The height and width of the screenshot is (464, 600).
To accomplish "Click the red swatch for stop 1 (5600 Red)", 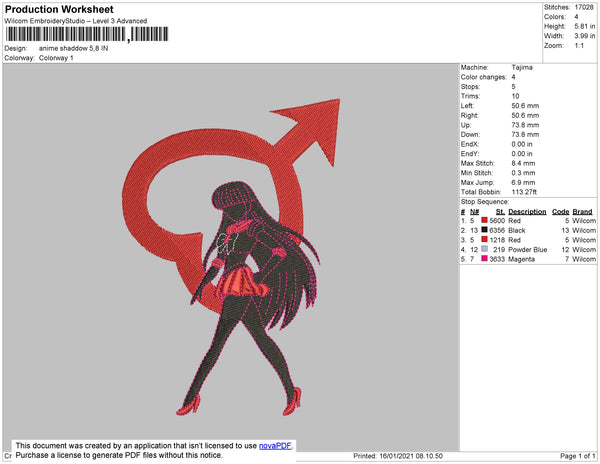I will 484,220.
